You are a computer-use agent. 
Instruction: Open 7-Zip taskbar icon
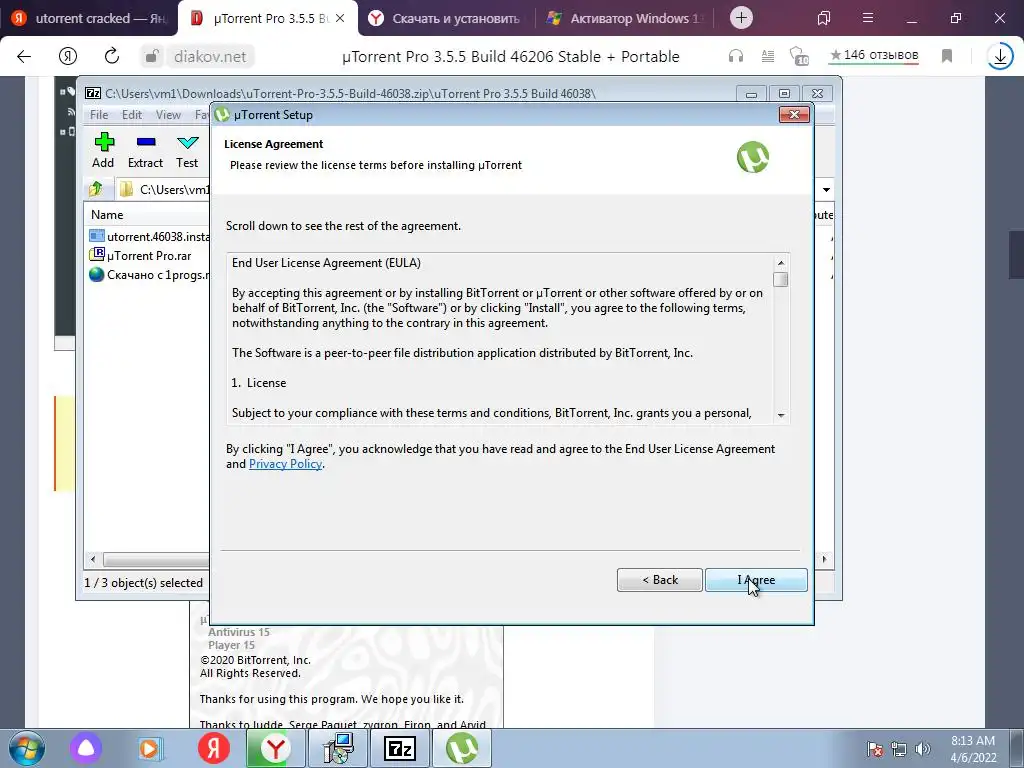click(400, 748)
